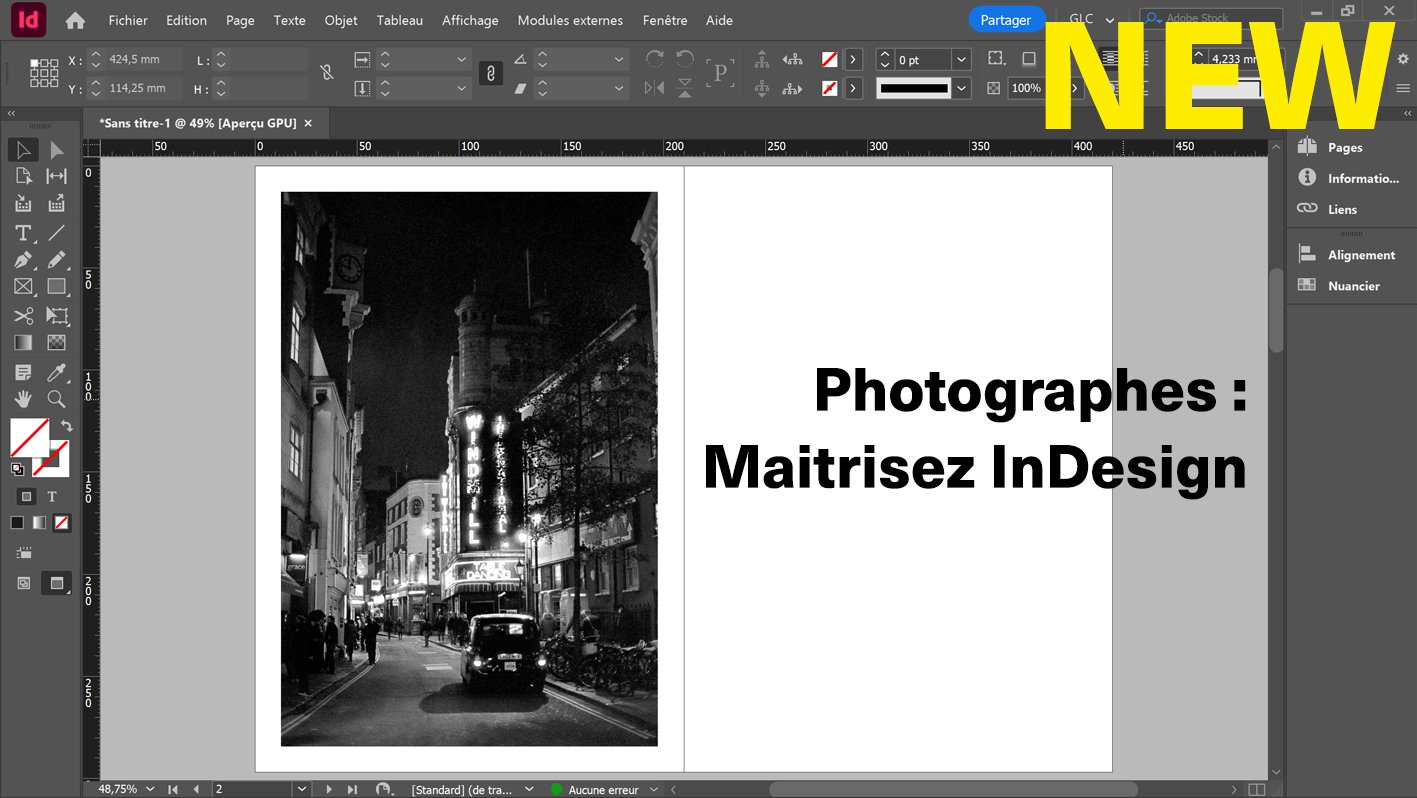The height and width of the screenshot is (798, 1417).
Task: Click the Direct Selection arrow tool
Action: [x=57, y=150]
